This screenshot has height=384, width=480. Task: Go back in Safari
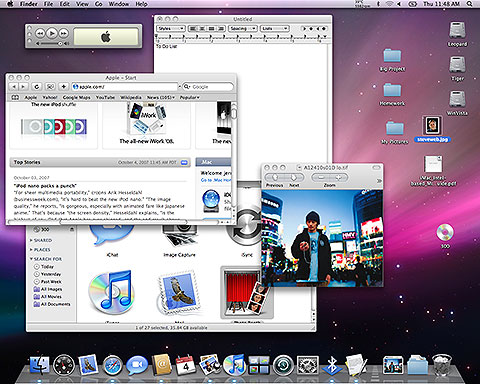(14, 87)
